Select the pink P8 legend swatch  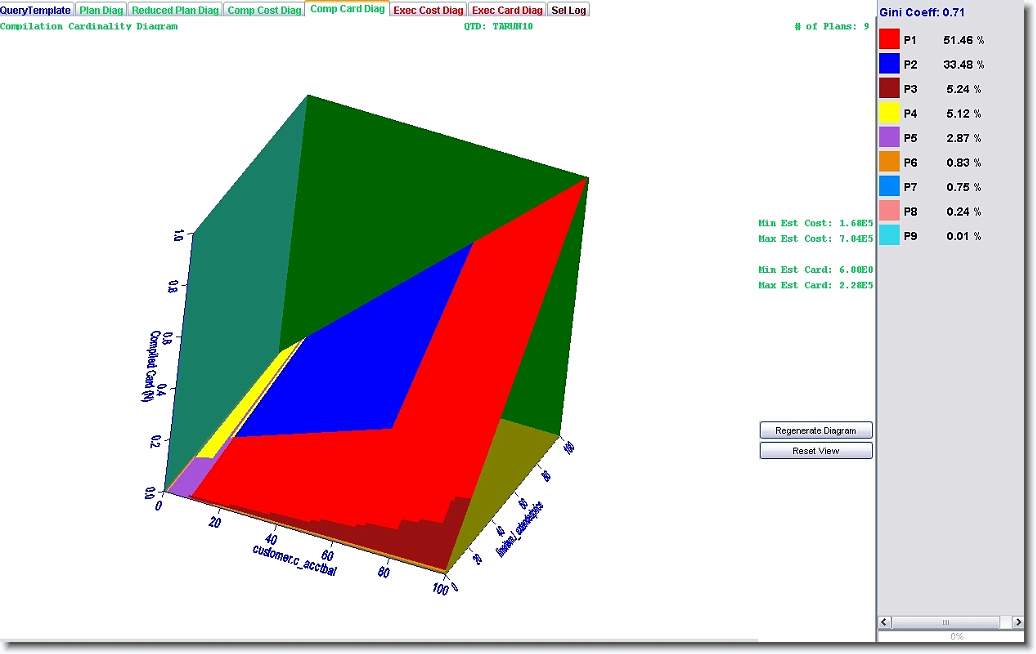tap(889, 212)
